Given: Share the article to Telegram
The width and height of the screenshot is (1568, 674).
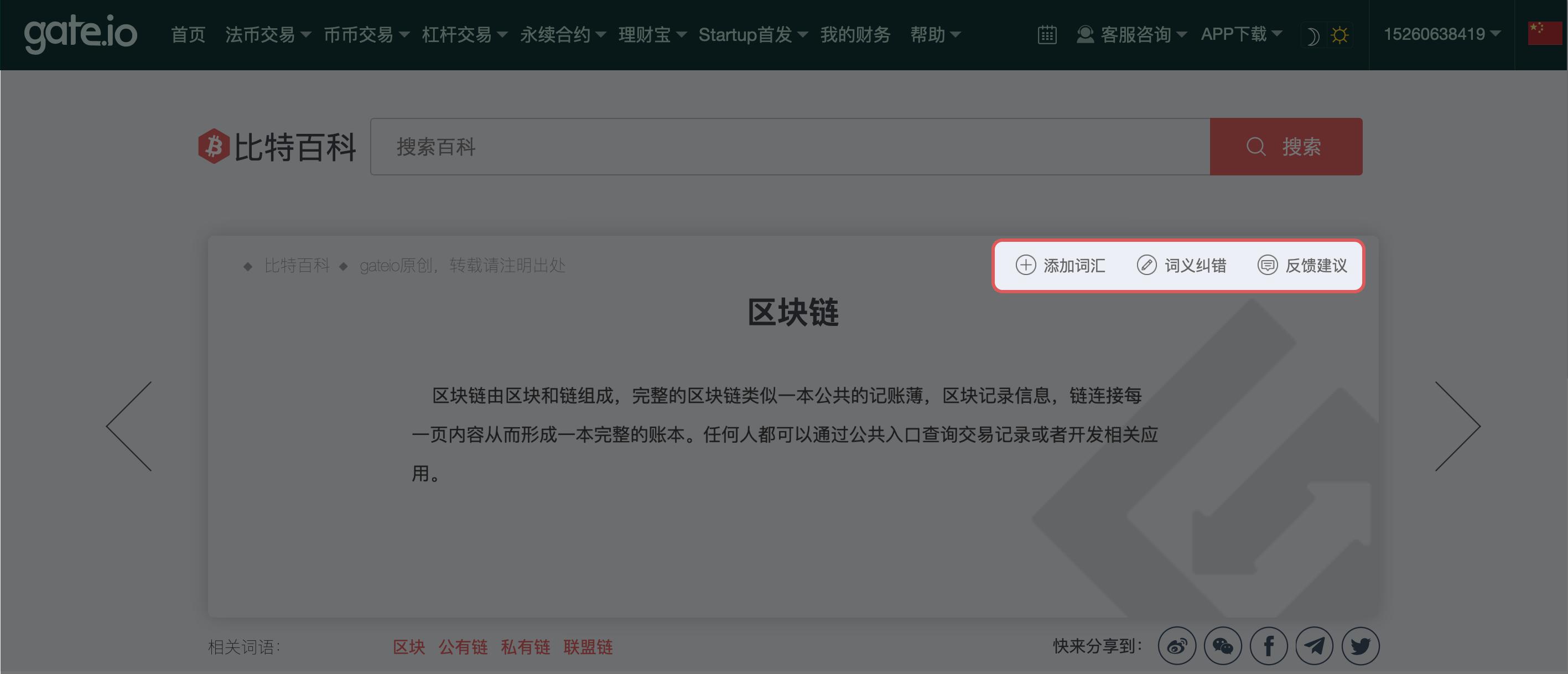Looking at the screenshot, I should click(1315, 646).
